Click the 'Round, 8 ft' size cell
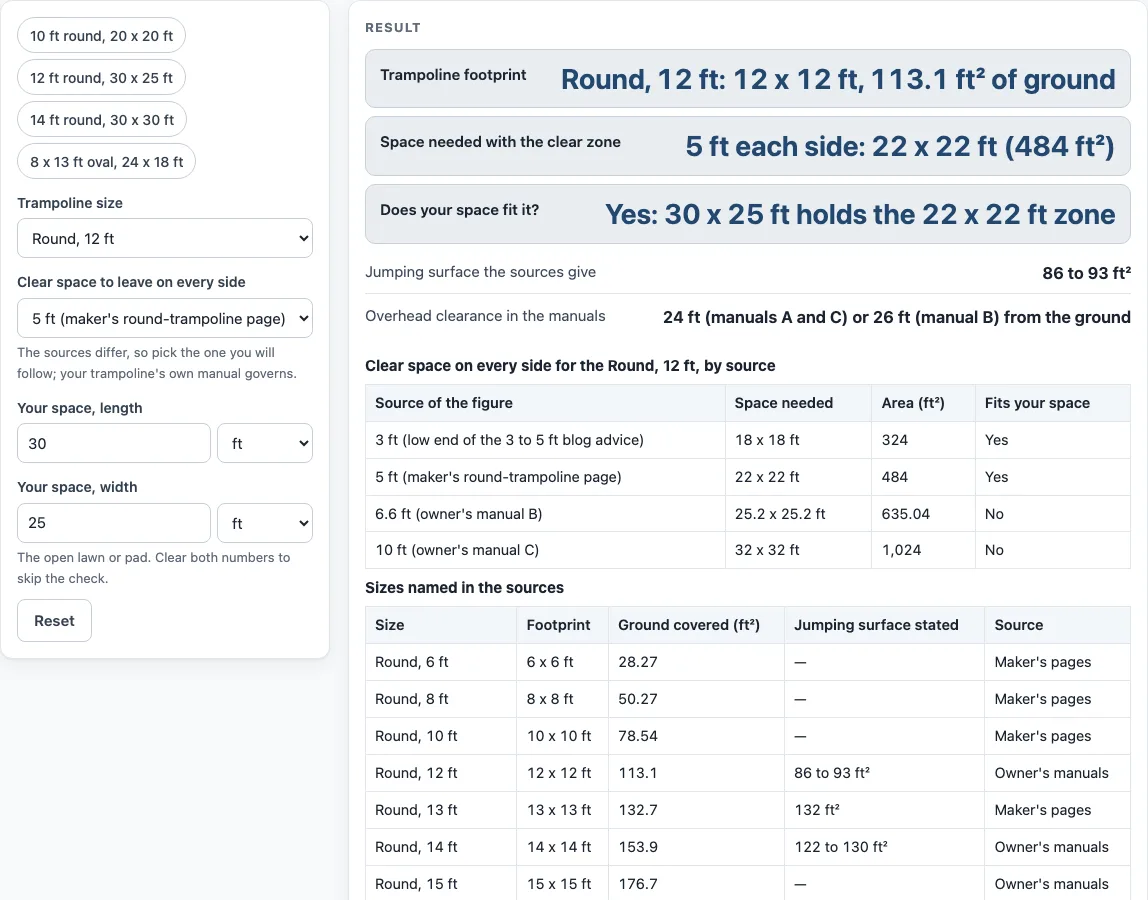The image size is (1148, 900). [441, 699]
